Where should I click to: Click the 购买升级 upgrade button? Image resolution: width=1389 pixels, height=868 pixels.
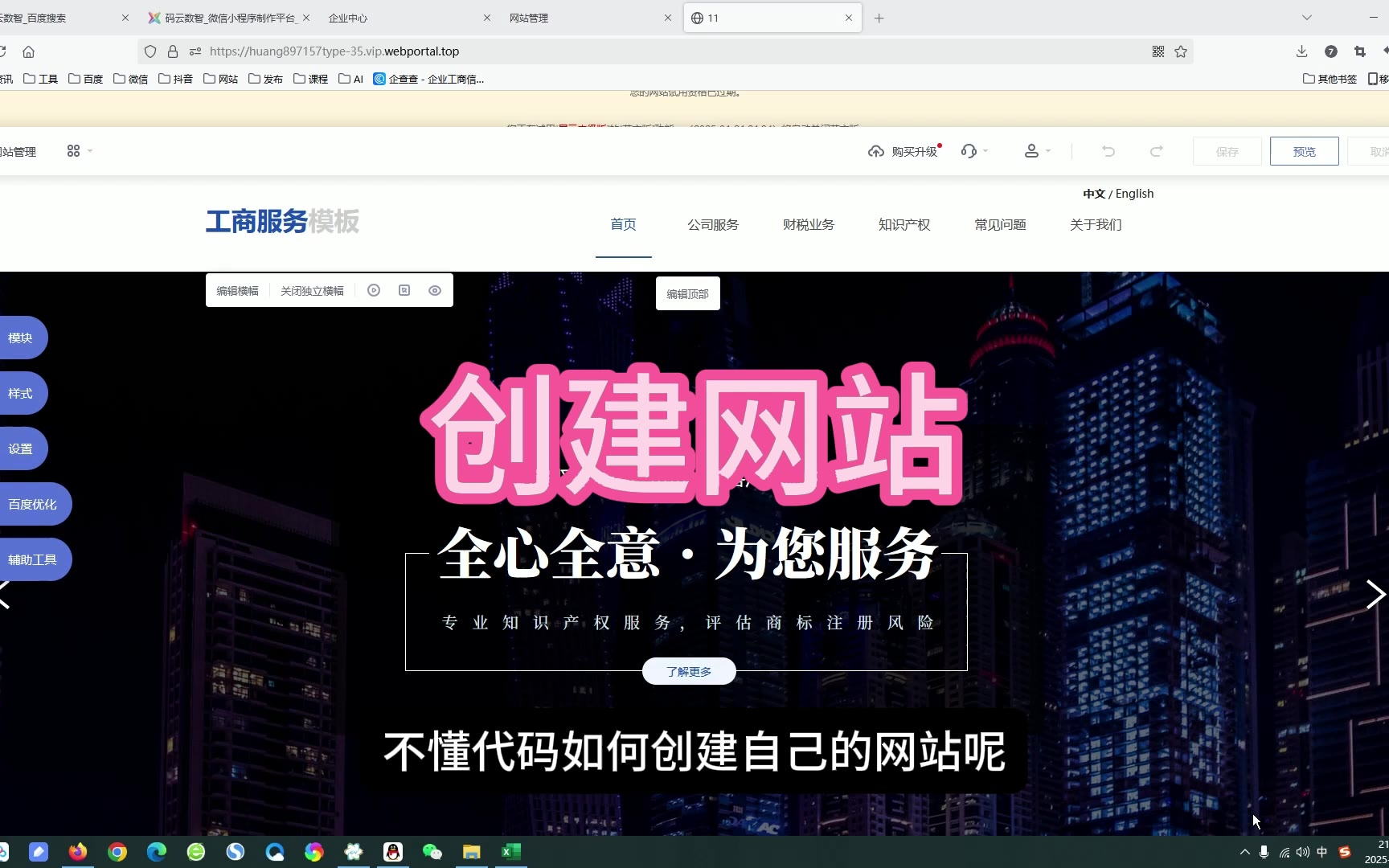(x=904, y=151)
